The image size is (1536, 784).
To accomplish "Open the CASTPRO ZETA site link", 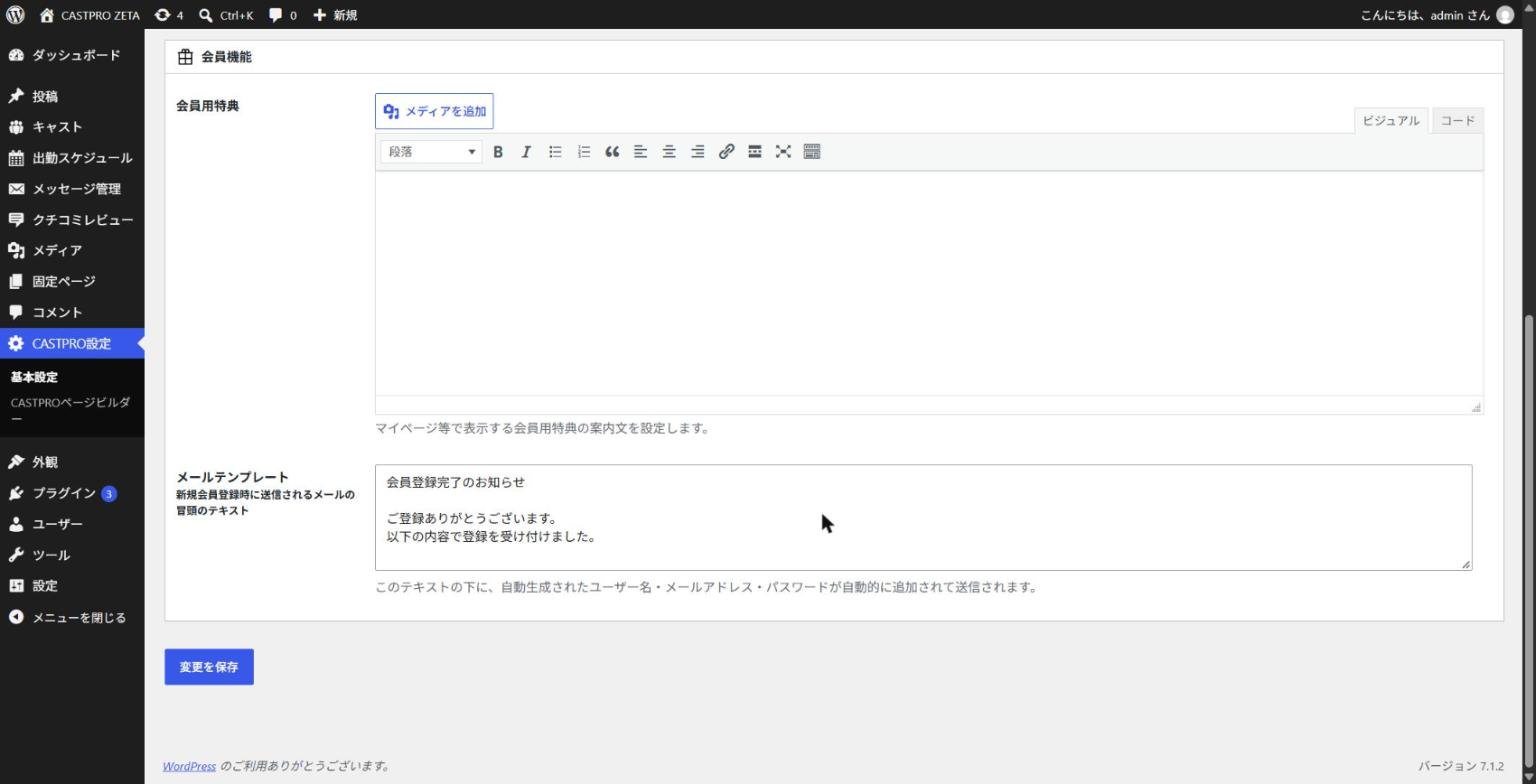I will point(89,15).
